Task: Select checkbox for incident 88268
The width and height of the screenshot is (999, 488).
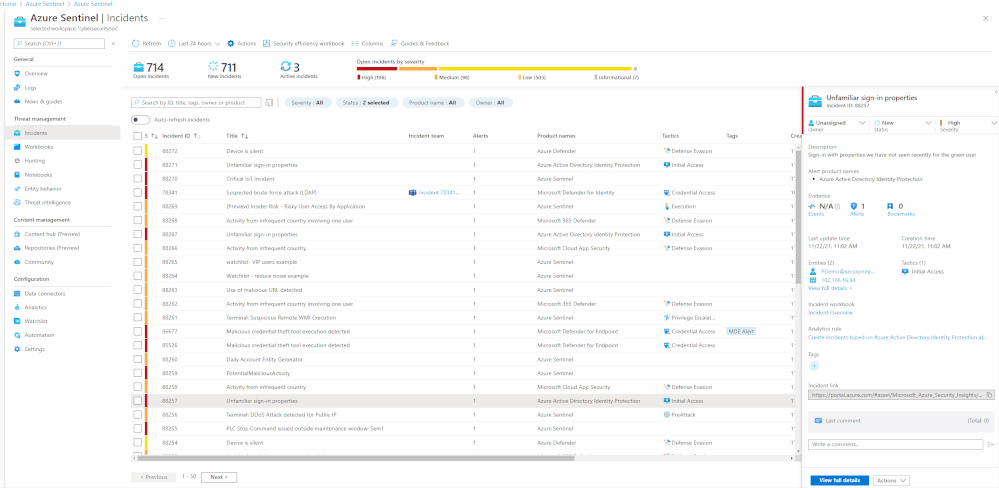Action: pyautogui.click(x=138, y=220)
